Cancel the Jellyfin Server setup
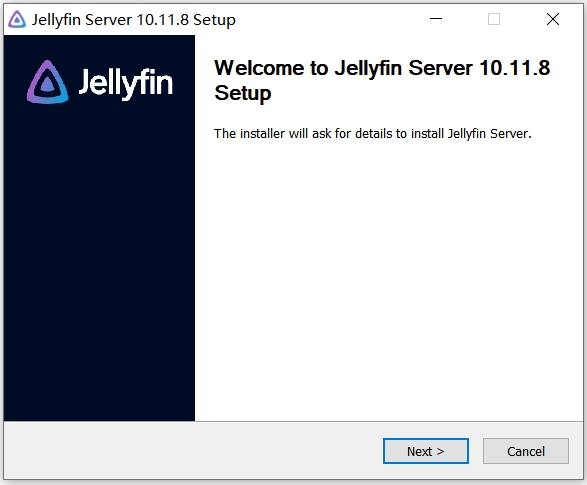This screenshot has height=485, width=587. pos(526,451)
